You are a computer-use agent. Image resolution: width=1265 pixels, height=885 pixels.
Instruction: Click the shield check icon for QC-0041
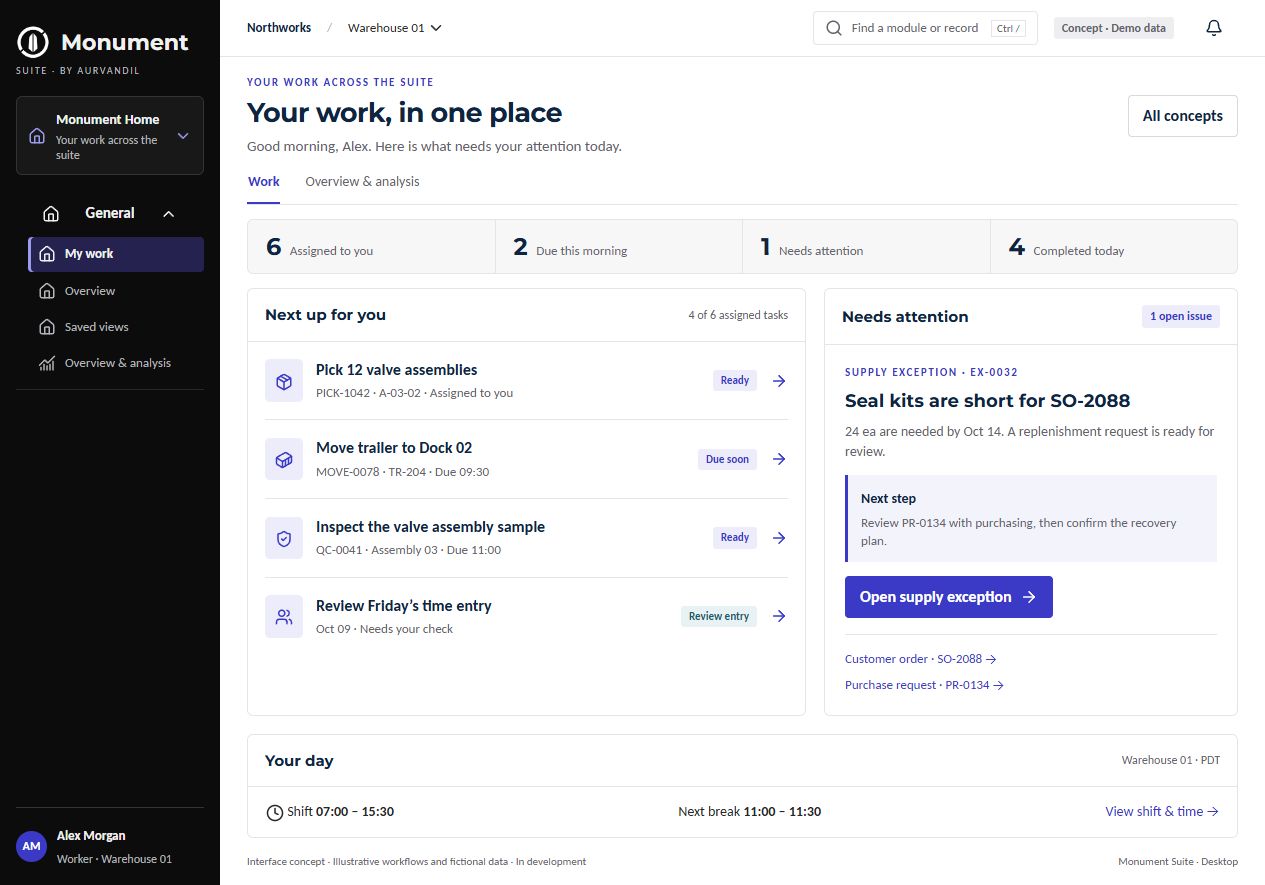coord(284,538)
